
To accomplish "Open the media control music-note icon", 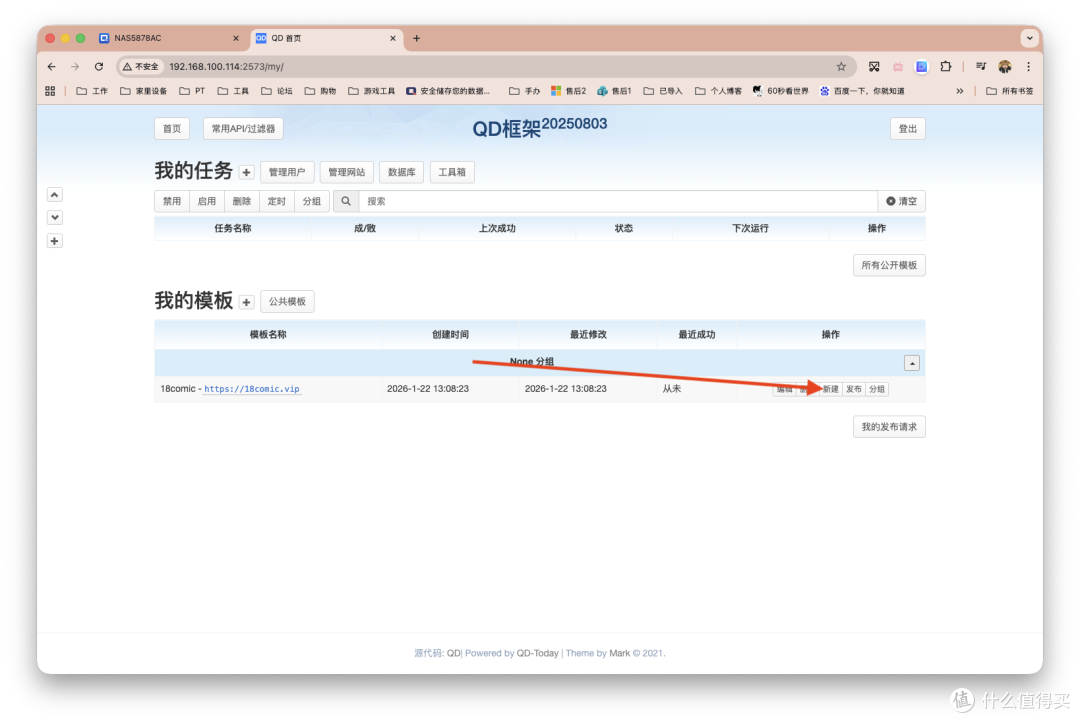I will (981, 67).
